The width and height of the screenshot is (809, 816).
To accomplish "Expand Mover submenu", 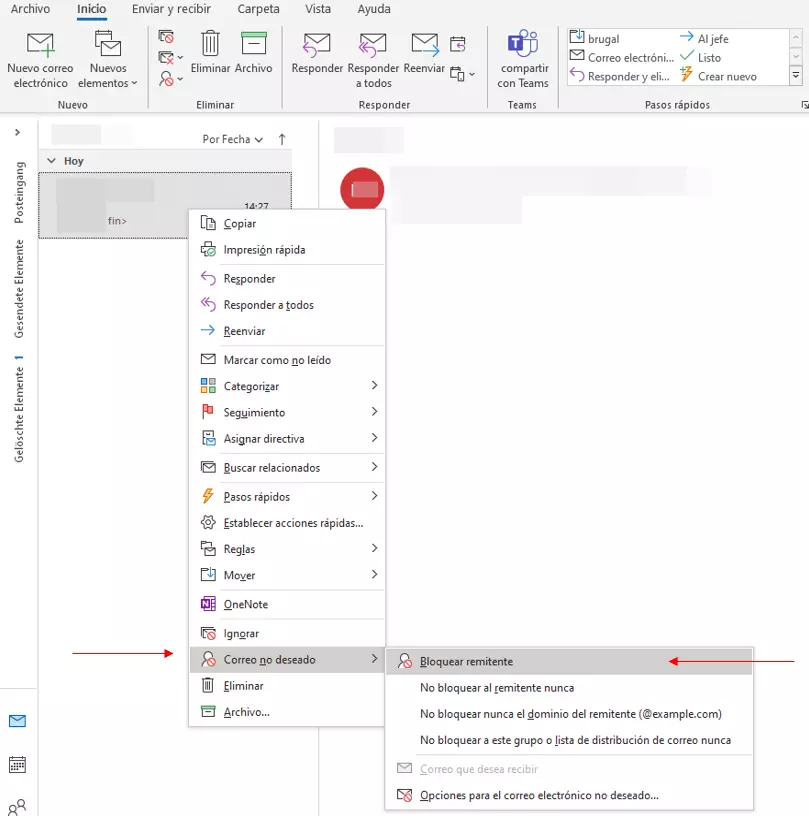I will 287,575.
